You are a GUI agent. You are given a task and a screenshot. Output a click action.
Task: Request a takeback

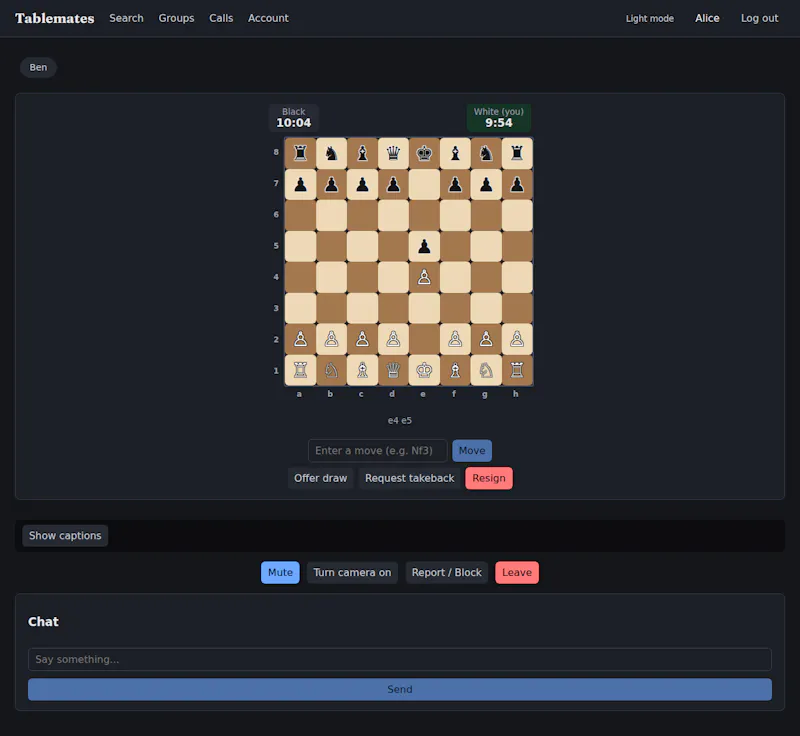[409, 478]
